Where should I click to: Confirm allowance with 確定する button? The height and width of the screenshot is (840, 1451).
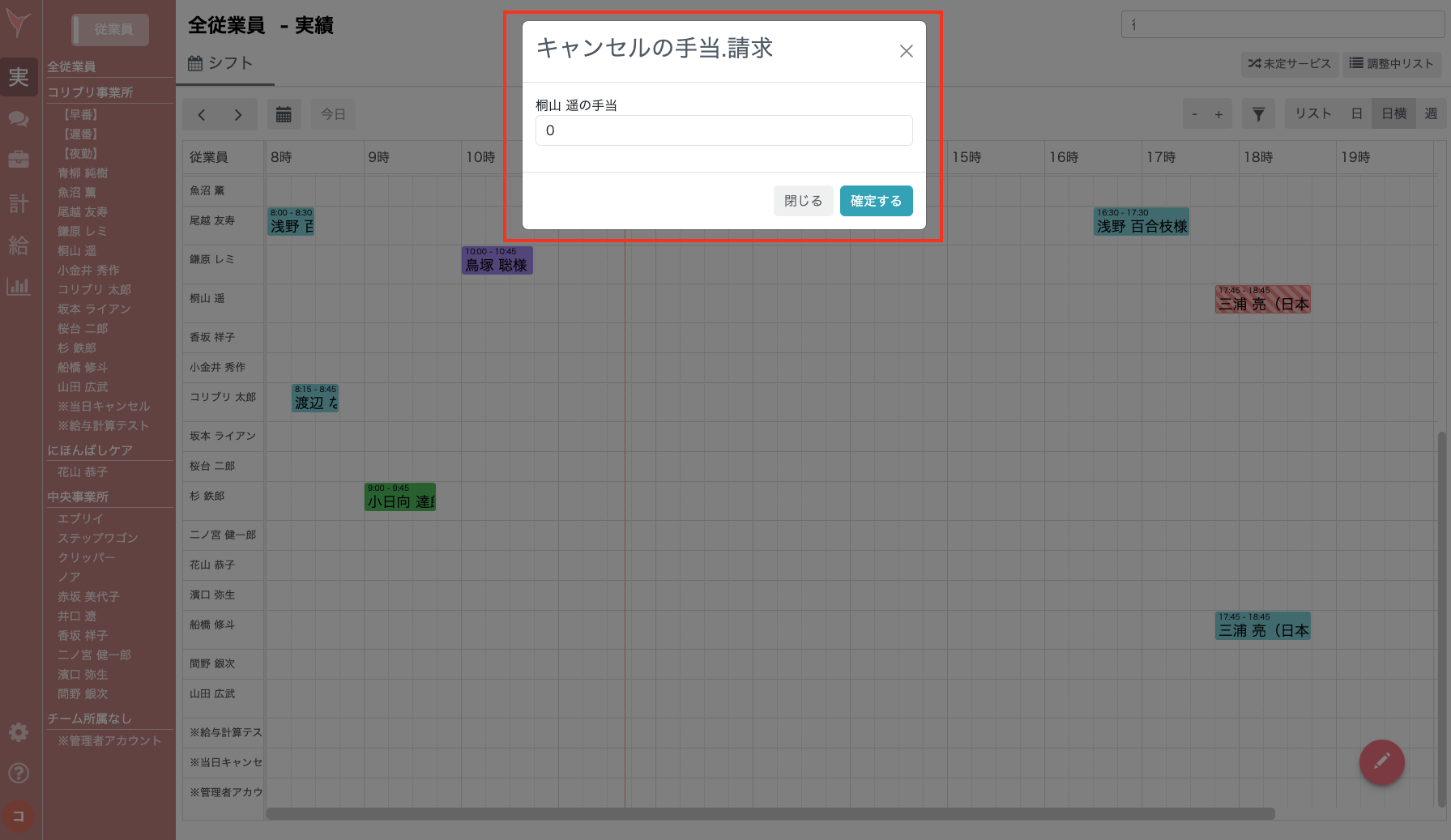point(876,201)
